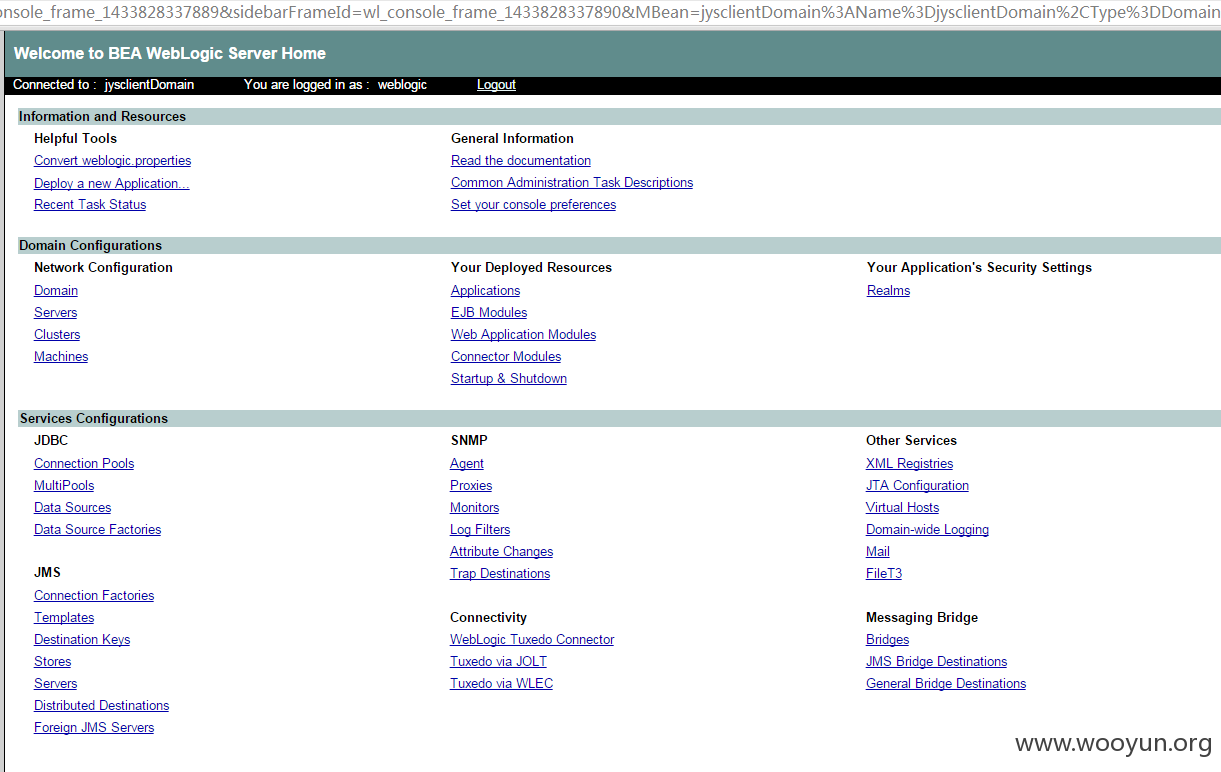Viewport: 1221px width, 772px height.
Task: Open General Bridge Destinations link
Action: click(x=946, y=684)
